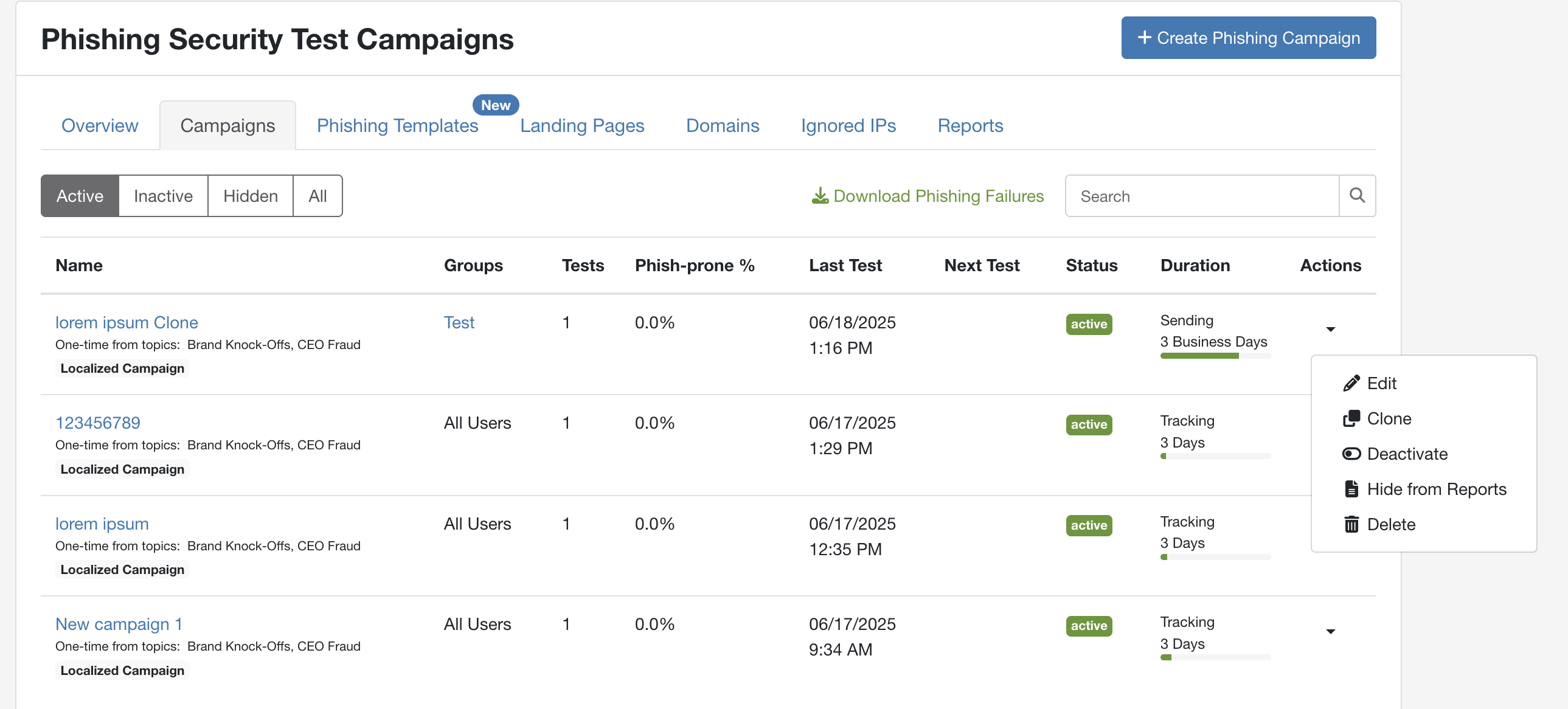
Task: Switch filter to Inactive campaigns
Action: click(x=163, y=196)
